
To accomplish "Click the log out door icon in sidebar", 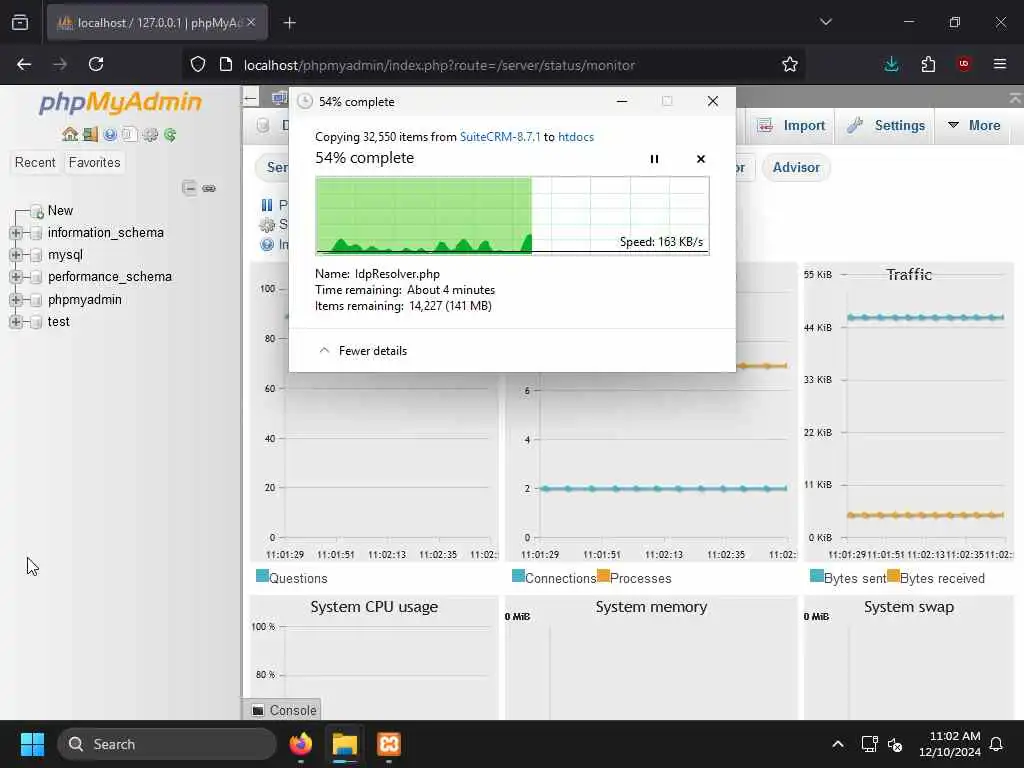I will click(90, 135).
